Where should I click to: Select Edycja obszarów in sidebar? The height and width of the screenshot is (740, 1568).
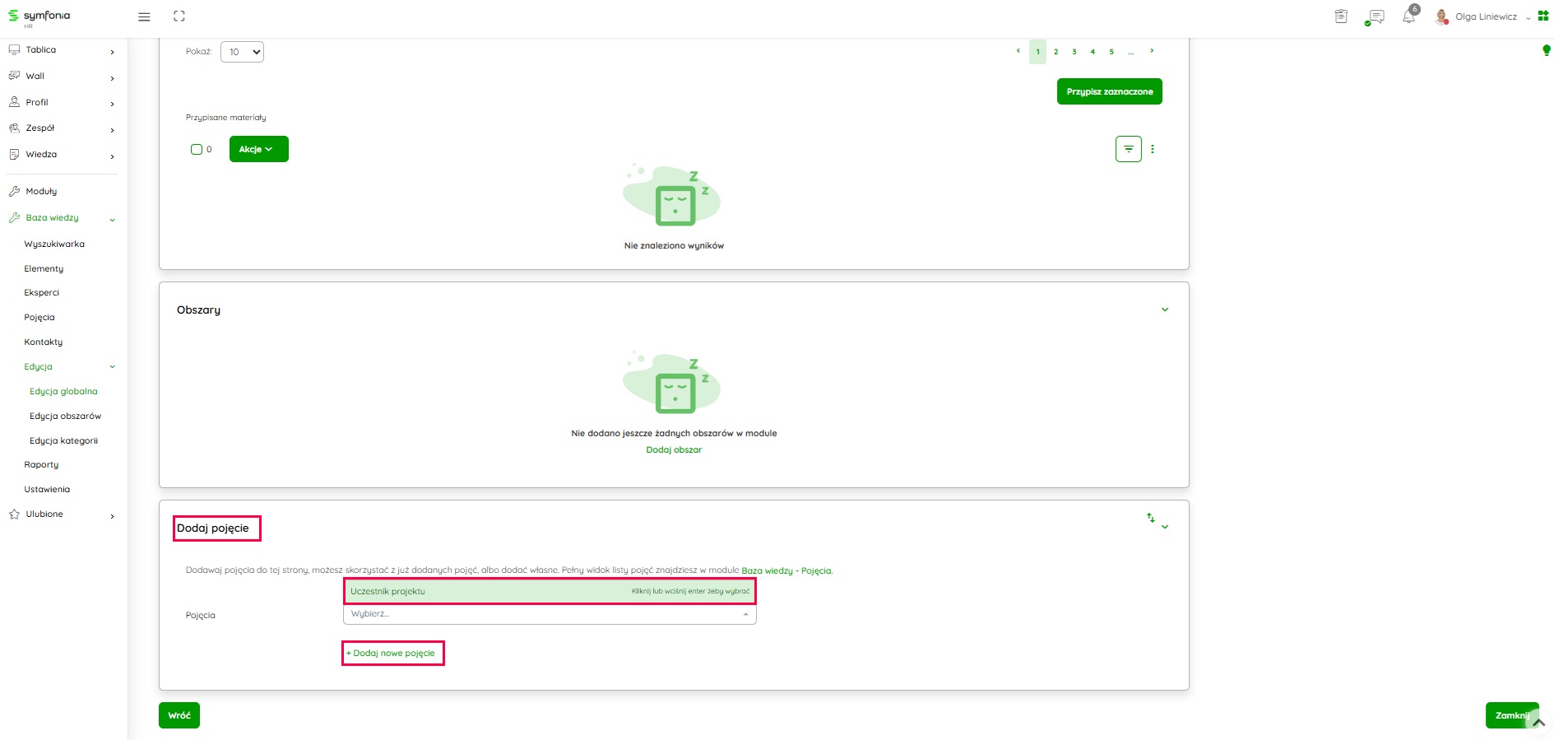coord(65,417)
